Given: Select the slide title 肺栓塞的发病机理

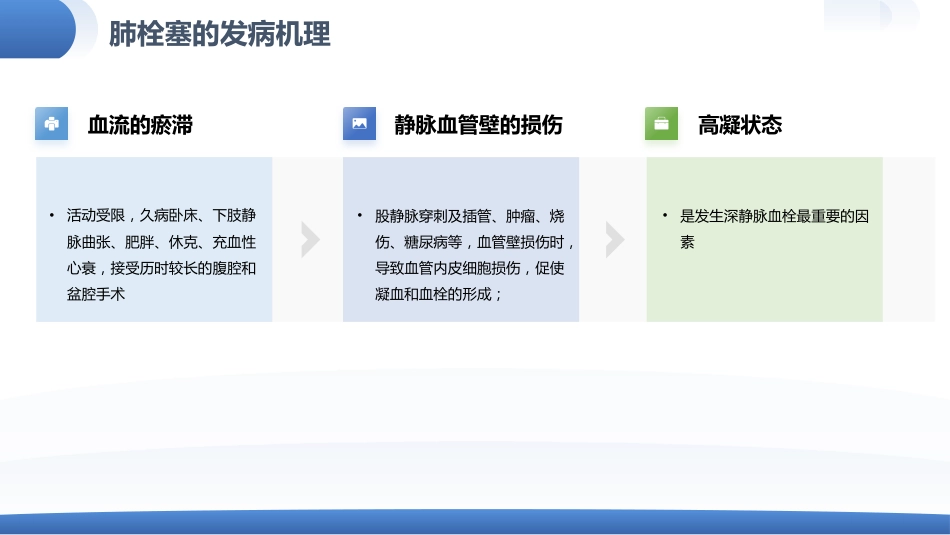Looking at the screenshot, I should [220, 34].
